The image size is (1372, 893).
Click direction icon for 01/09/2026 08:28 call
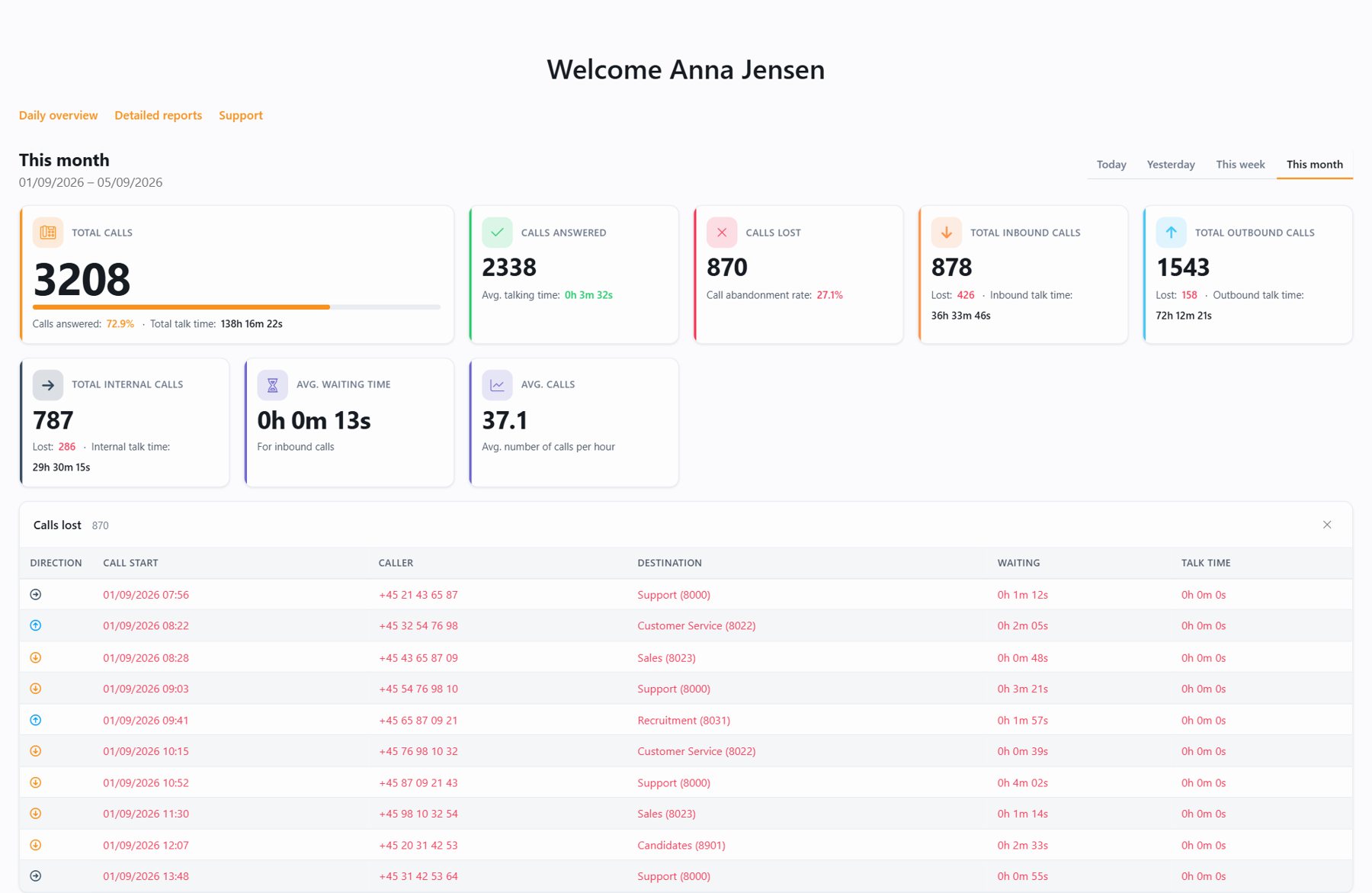click(x=36, y=657)
